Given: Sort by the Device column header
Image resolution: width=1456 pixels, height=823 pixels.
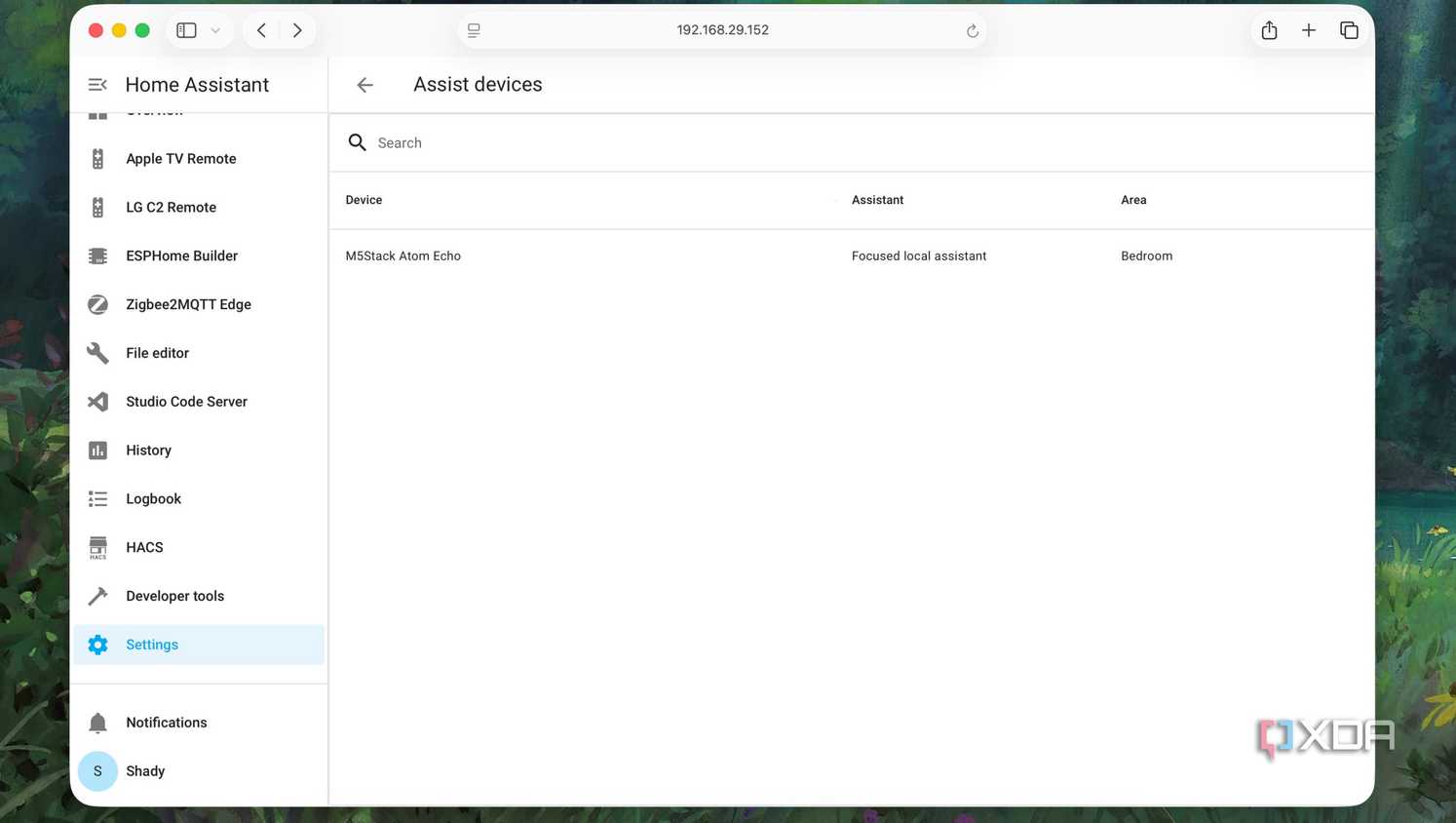Looking at the screenshot, I should pyautogui.click(x=364, y=200).
